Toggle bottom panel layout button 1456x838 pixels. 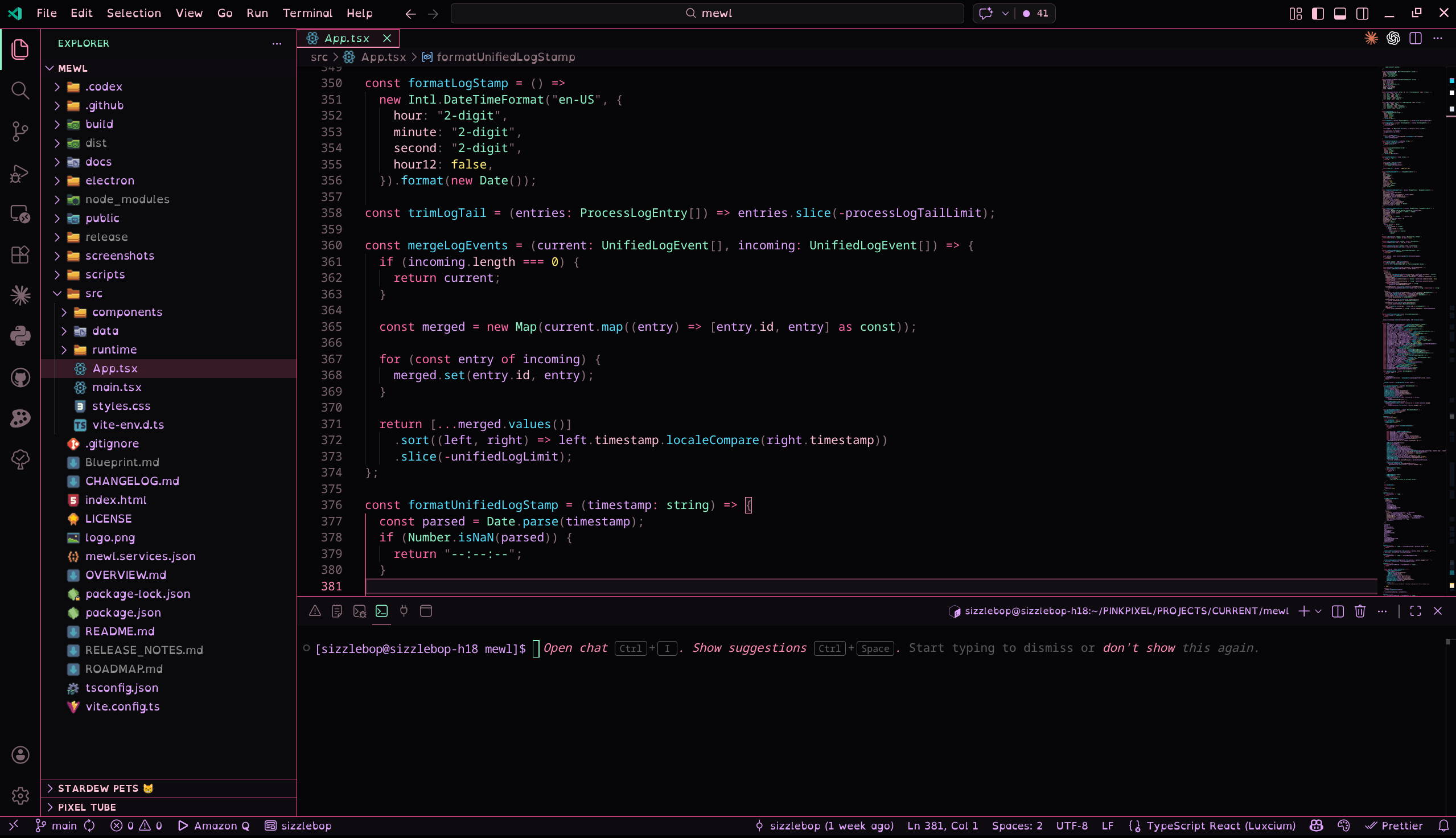click(1340, 13)
